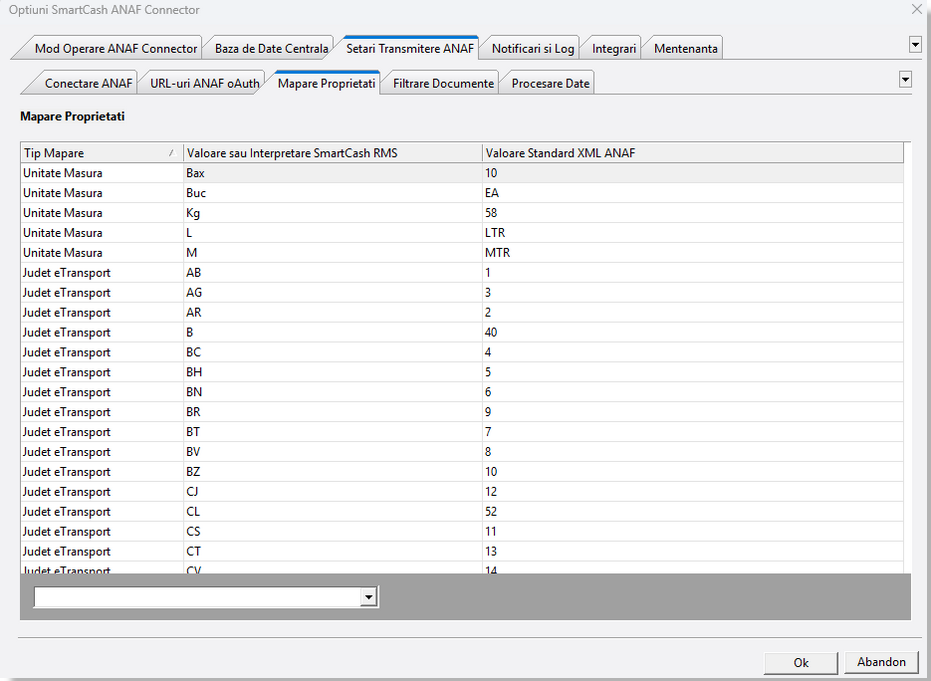This screenshot has width=931, height=681.
Task: Select the Unitate Masura cell in the M row
Action: coord(102,253)
